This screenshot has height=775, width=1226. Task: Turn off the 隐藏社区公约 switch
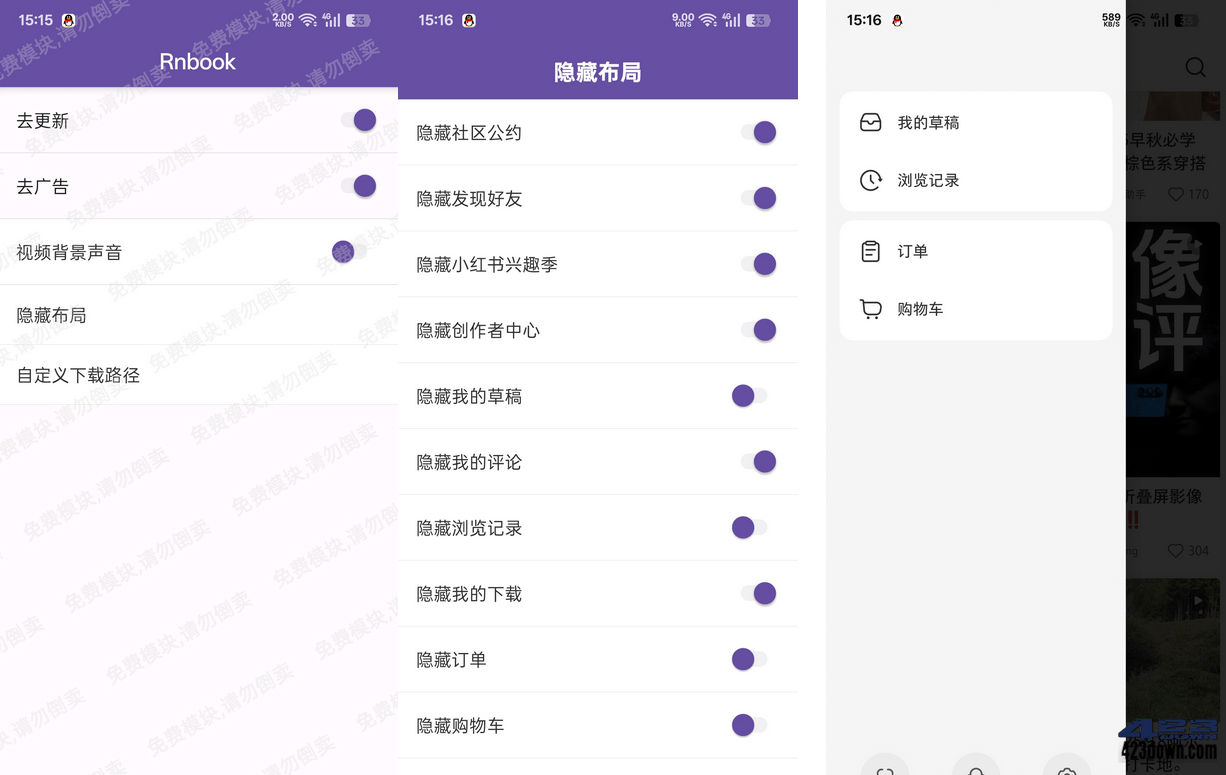(x=763, y=131)
